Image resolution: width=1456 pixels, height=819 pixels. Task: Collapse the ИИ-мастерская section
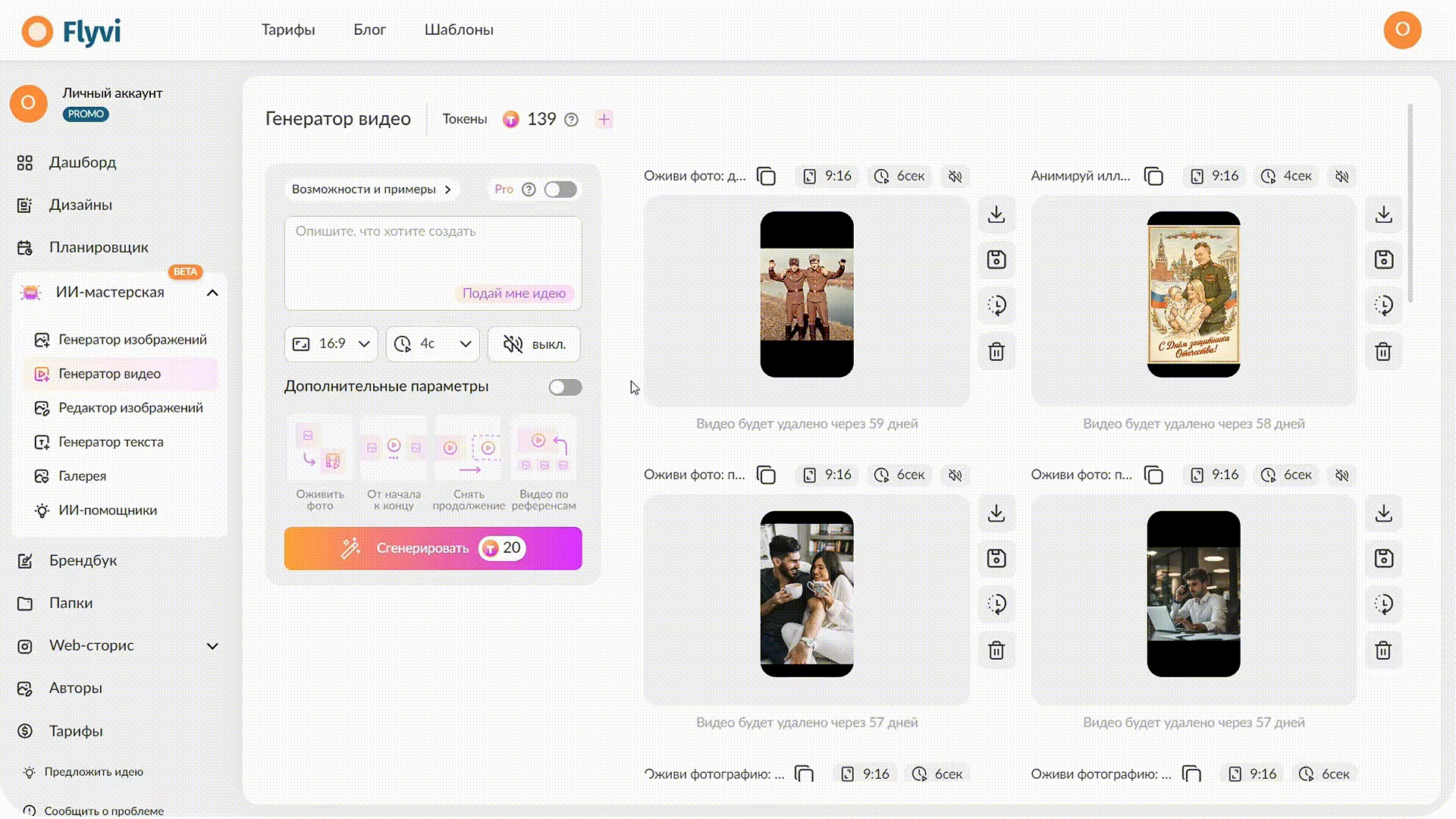point(212,293)
